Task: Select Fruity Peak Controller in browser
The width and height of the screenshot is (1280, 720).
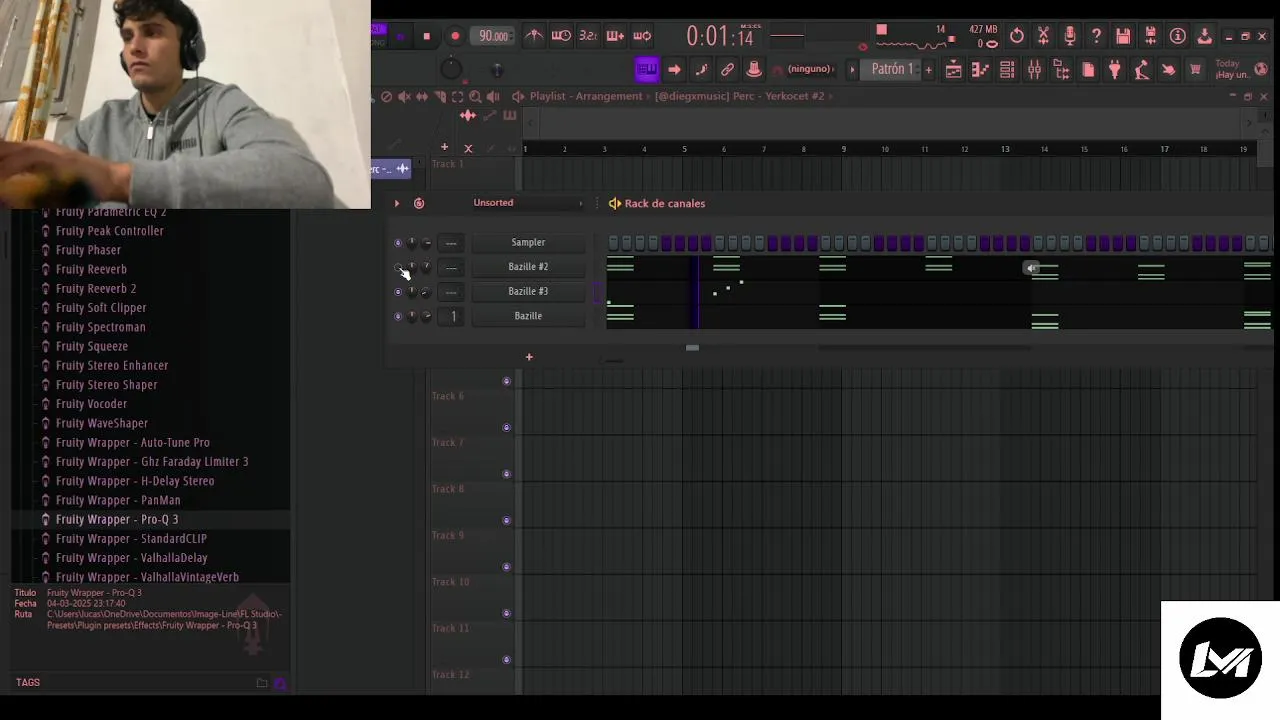Action: point(110,231)
